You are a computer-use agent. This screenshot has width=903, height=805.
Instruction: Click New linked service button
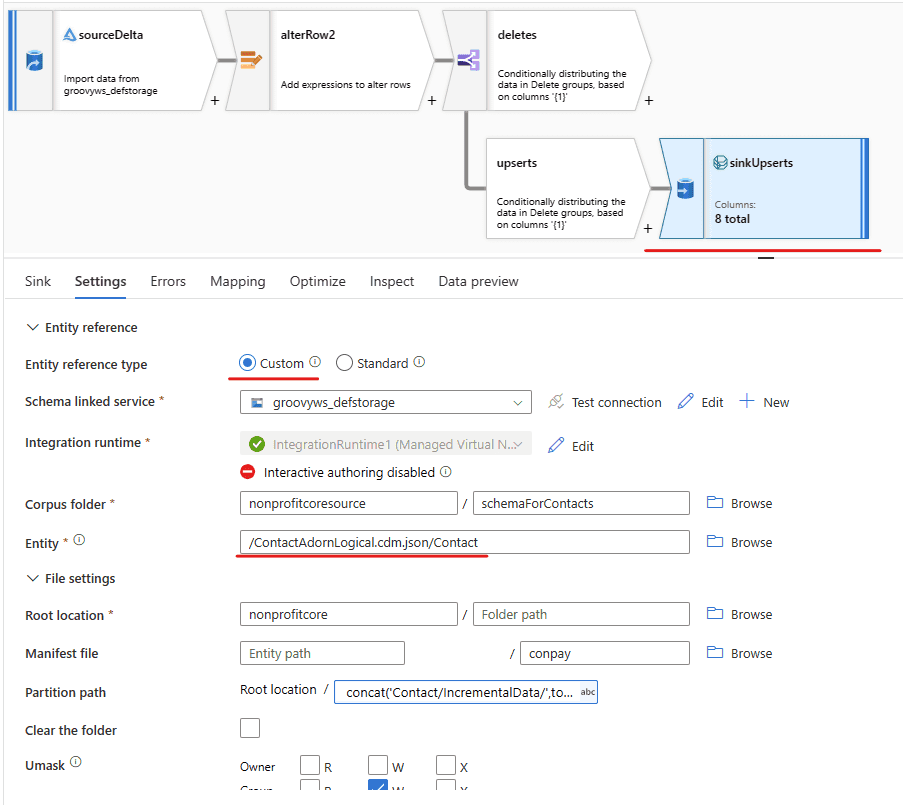(764, 402)
